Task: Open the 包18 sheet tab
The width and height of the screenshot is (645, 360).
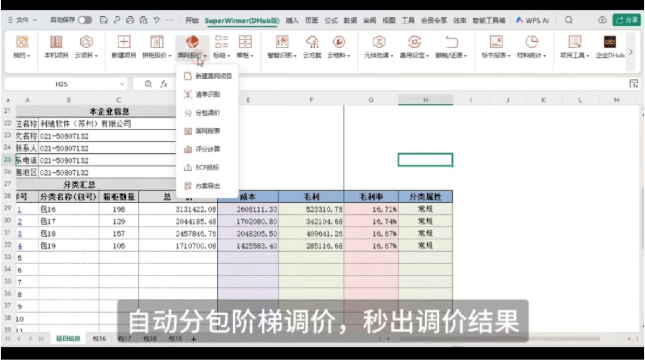Action: (x=150, y=339)
